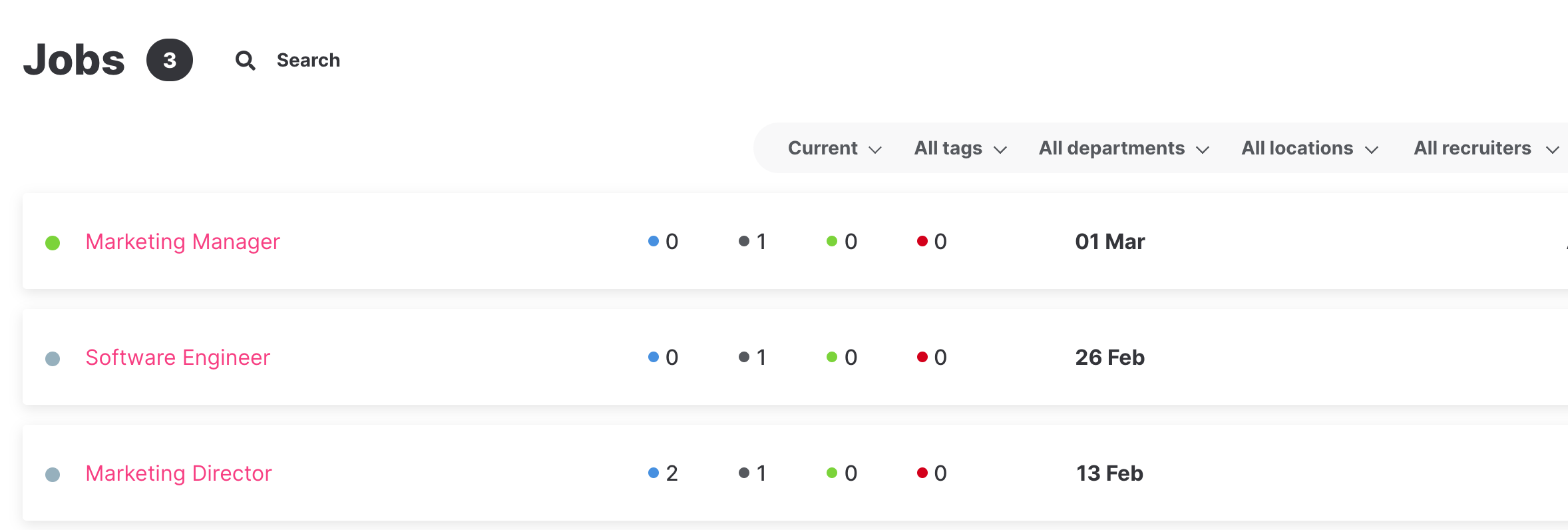Click the 26 Feb date on Software Engineer
Screen dimensions: 1568x530
[1109, 358]
